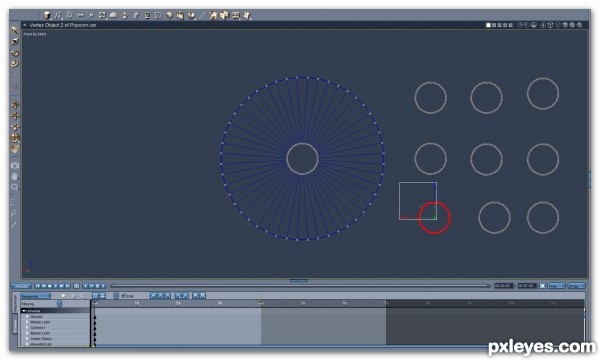
Task: Click the end time field in playback bar
Action: (527, 286)
